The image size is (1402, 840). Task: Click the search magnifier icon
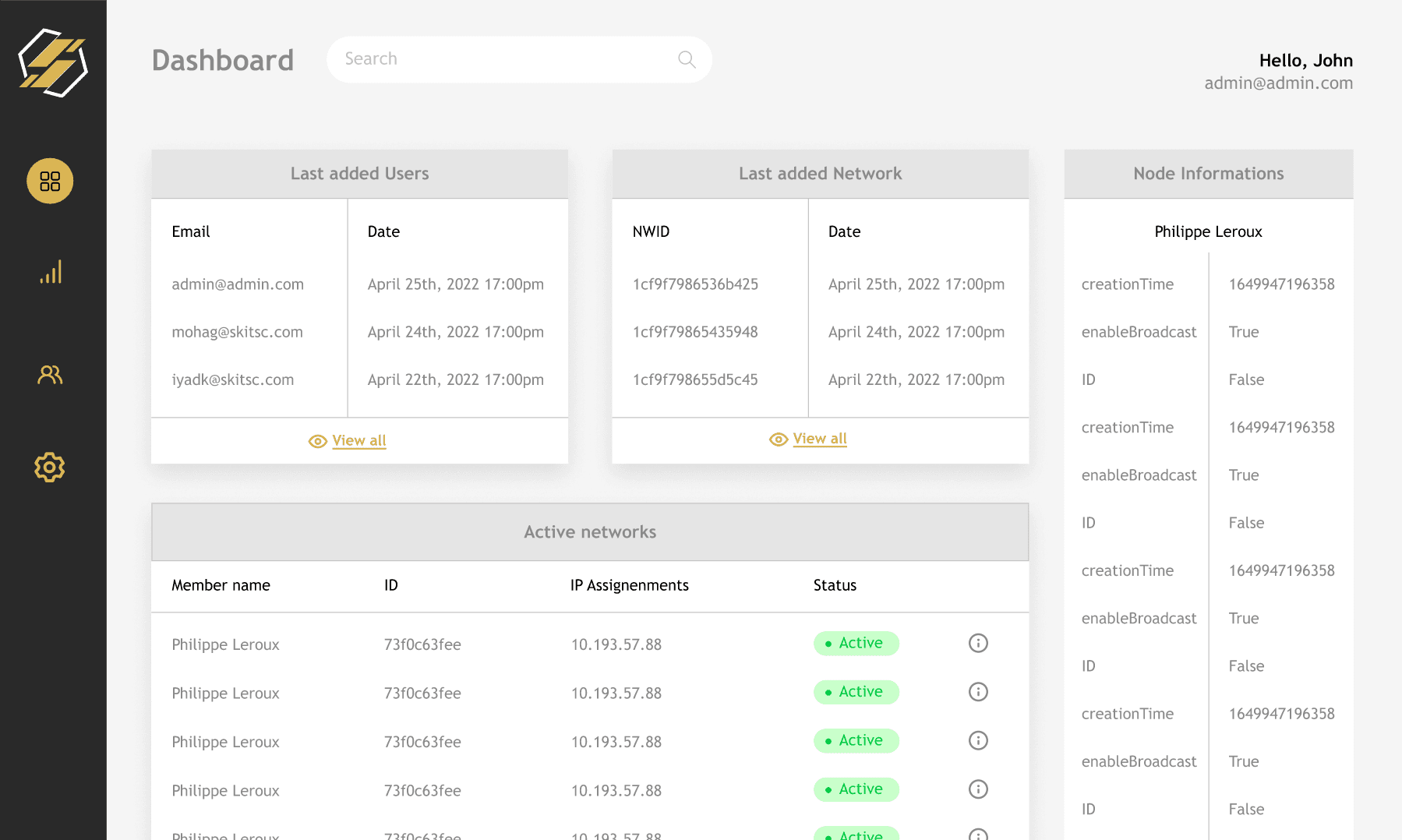tap(687, 59)
